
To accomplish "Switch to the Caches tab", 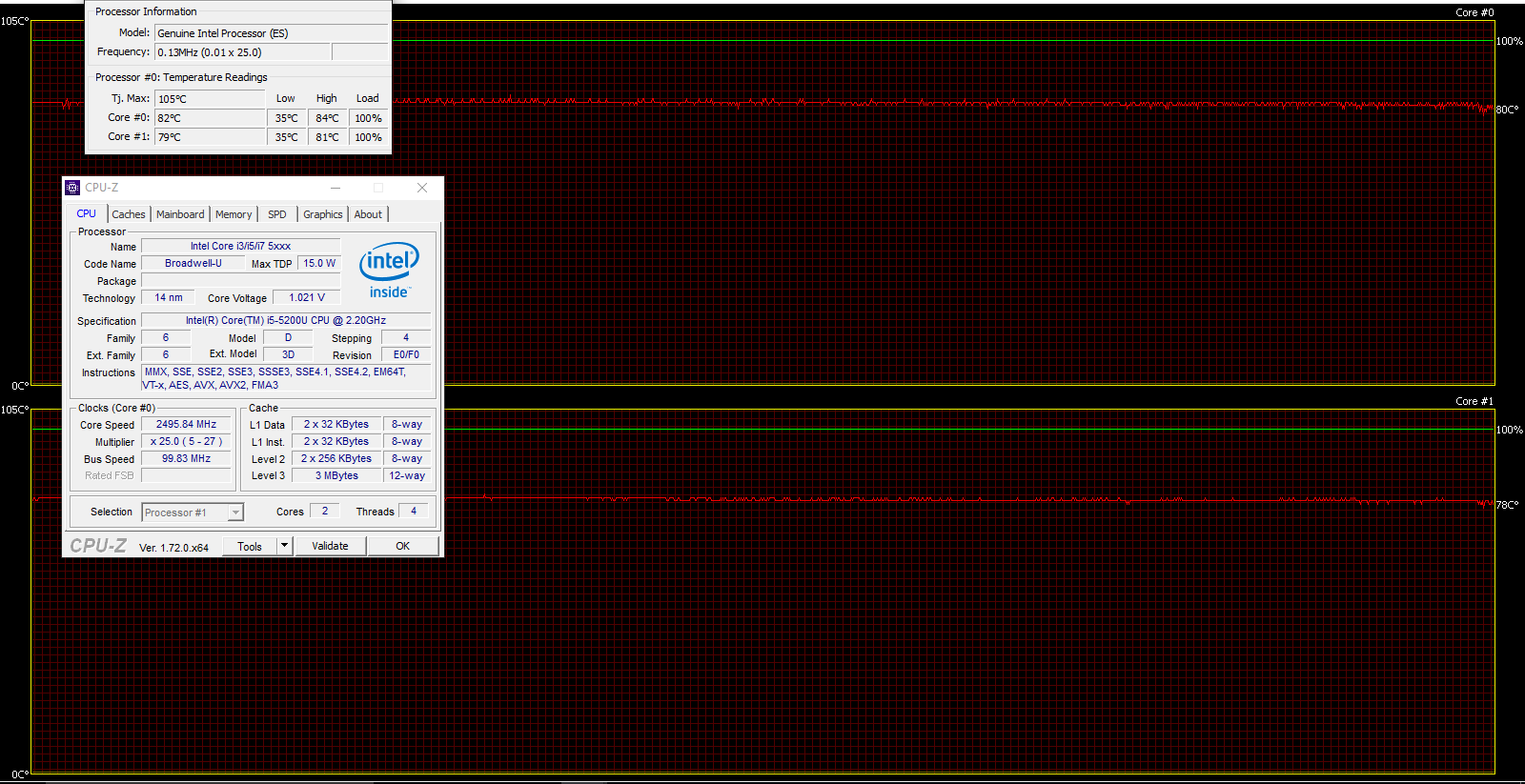I will (129, 214).
